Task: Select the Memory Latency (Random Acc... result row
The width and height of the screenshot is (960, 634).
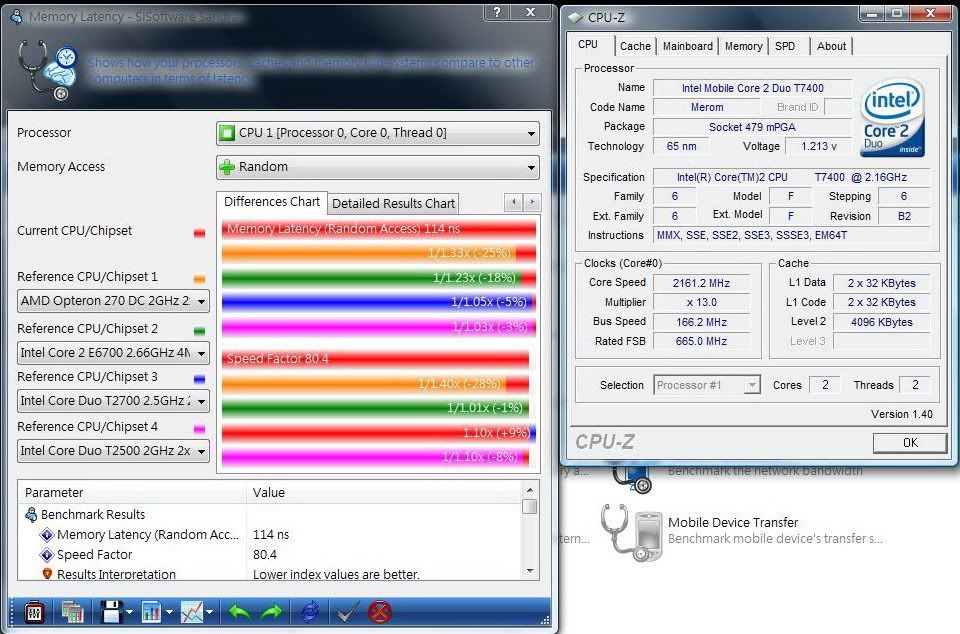Action: (x=271, y=534)
